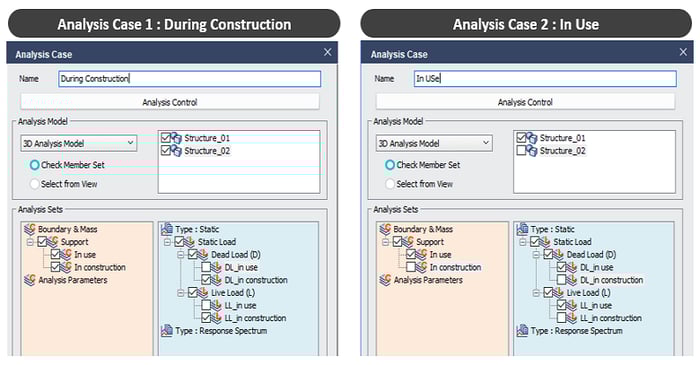
Task: Click Dead Load (D) icon in left dialog
Action: (x=203, y=254)
